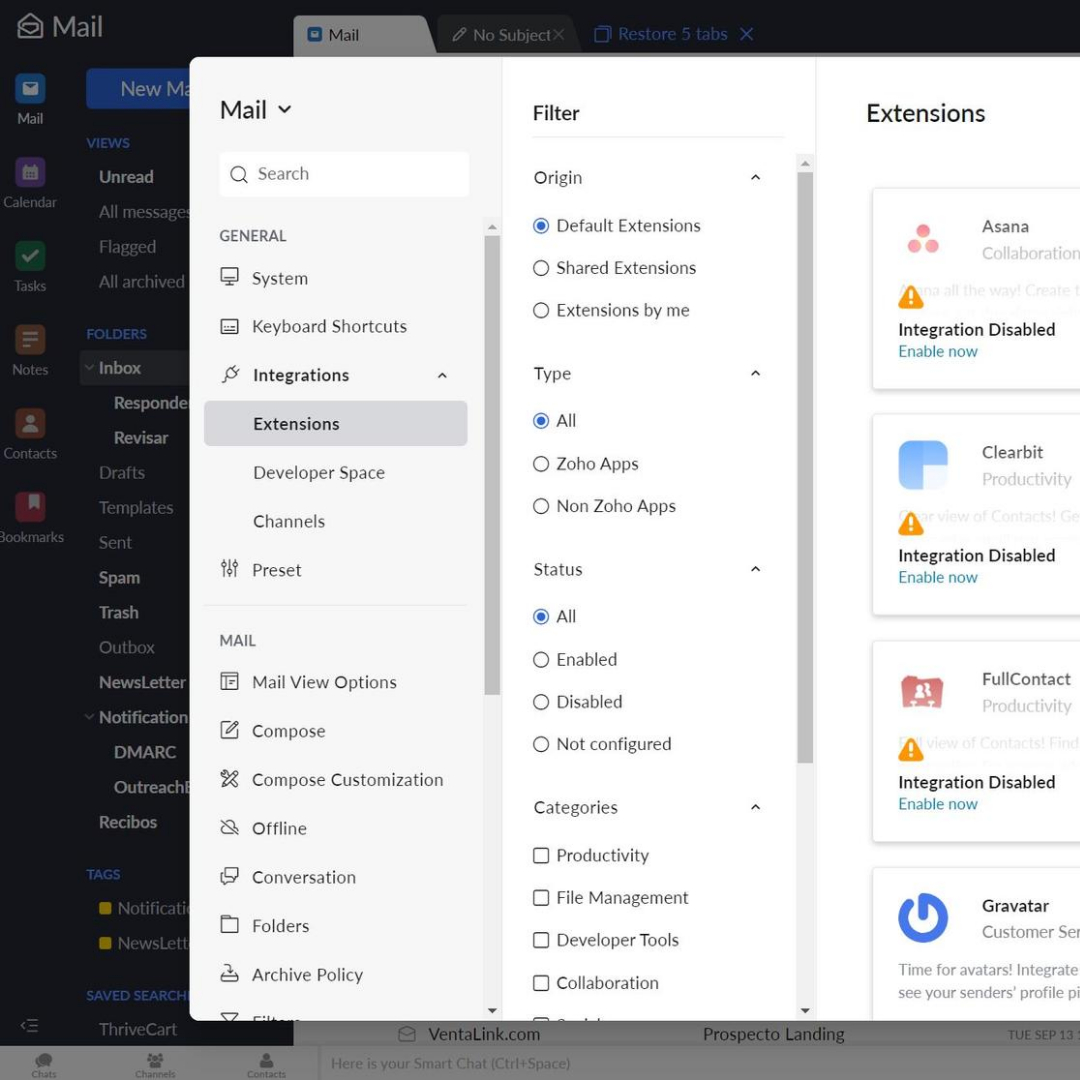Collapse the Integrations section
This screenshot has width=1080, height=1080.
tap(442, 375)
